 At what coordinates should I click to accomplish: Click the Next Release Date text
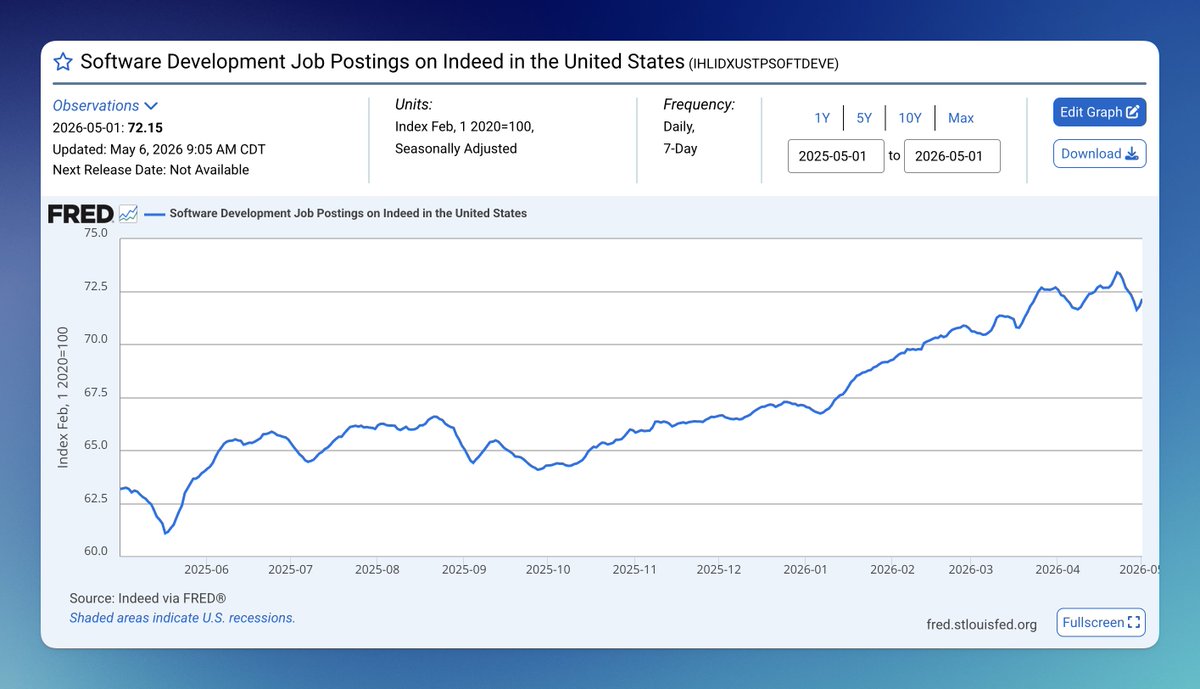pos(151,170)
